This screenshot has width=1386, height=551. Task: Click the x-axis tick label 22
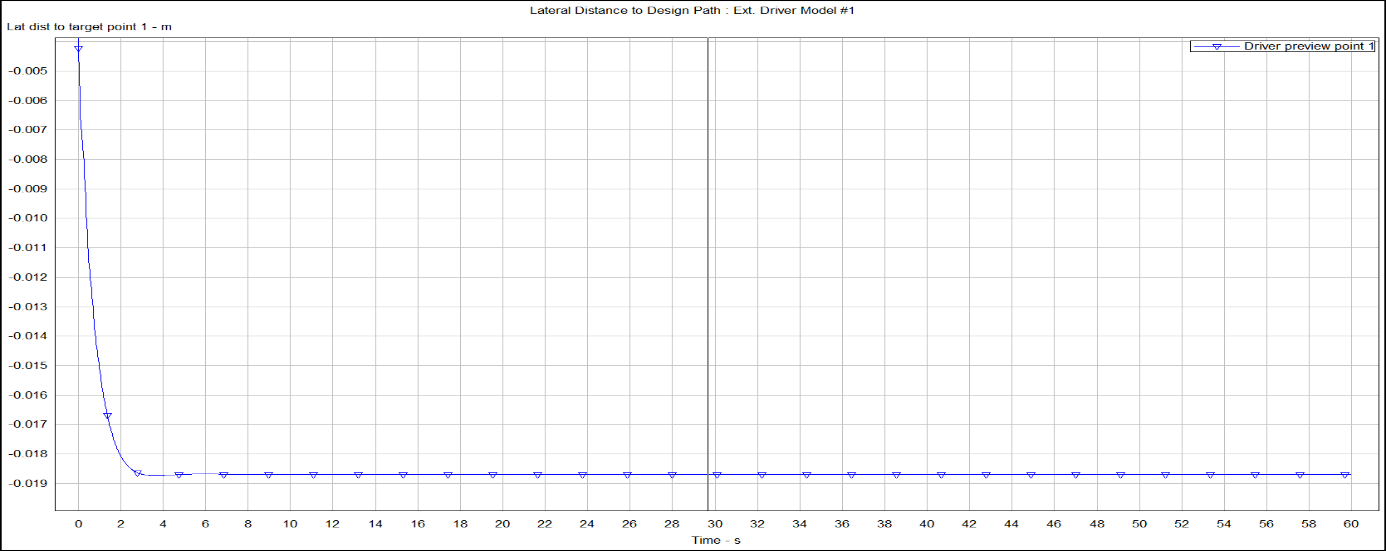click(x=545, y=523)
